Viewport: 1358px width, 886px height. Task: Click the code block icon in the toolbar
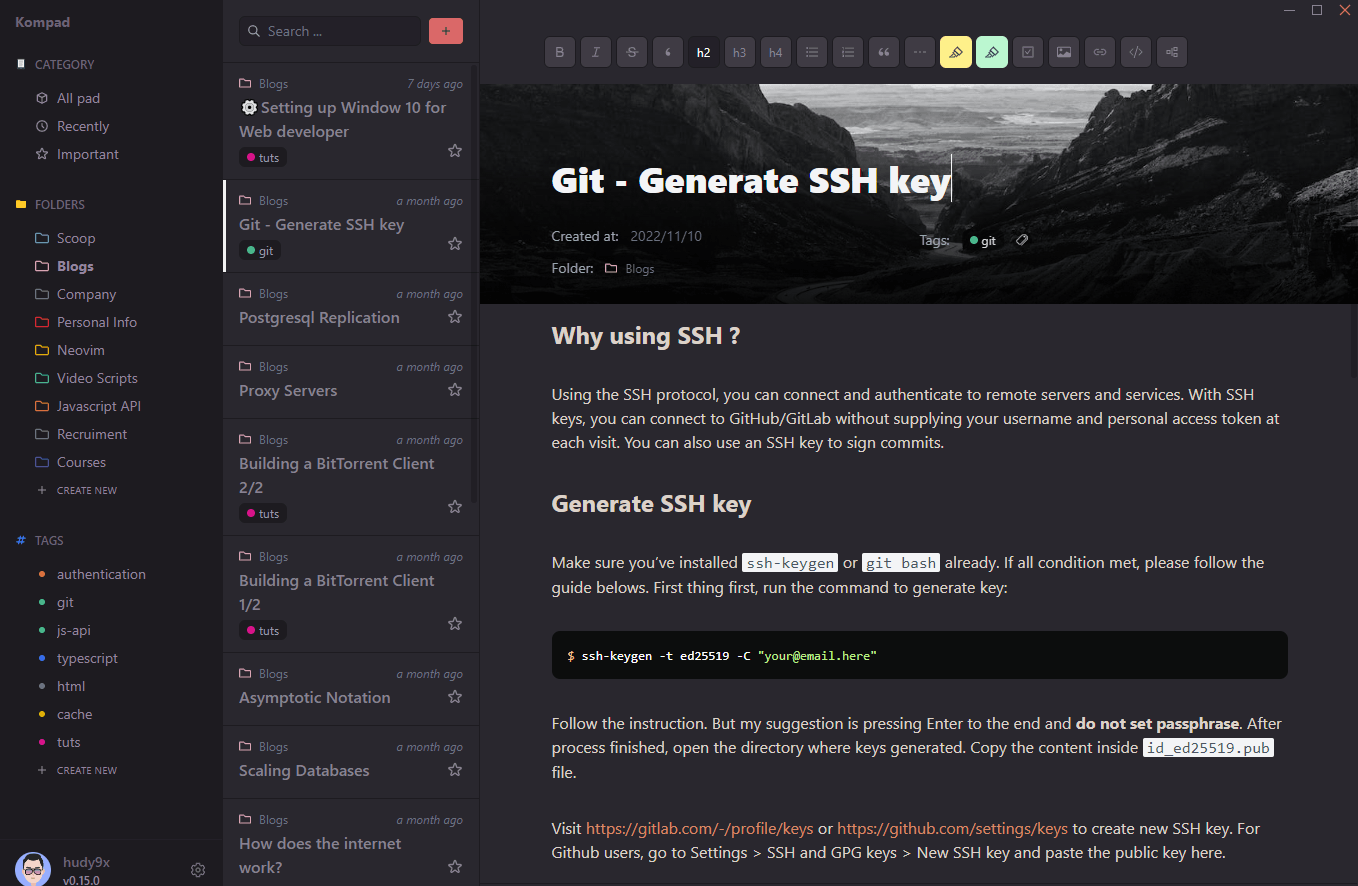point(1136,52)
